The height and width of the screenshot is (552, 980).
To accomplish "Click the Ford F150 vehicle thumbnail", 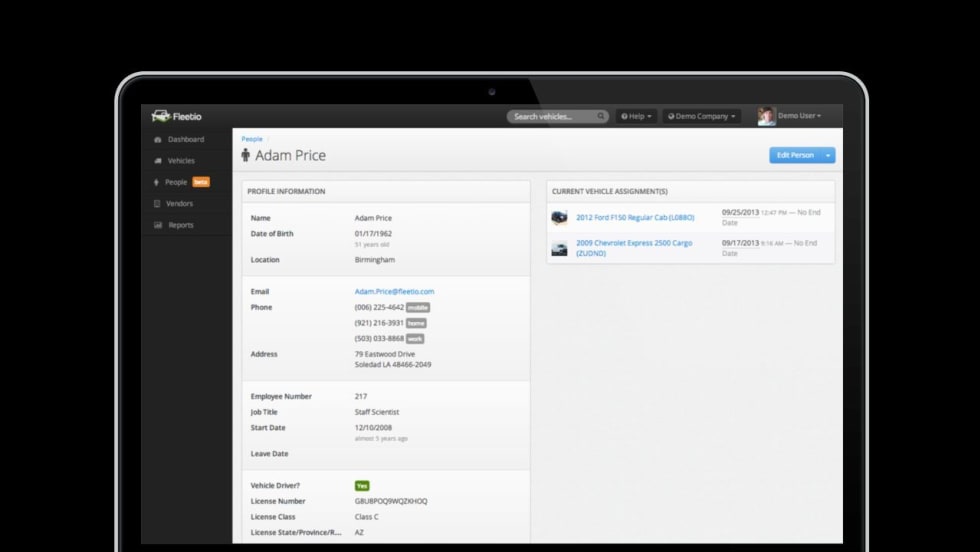I will click(559, 217).
